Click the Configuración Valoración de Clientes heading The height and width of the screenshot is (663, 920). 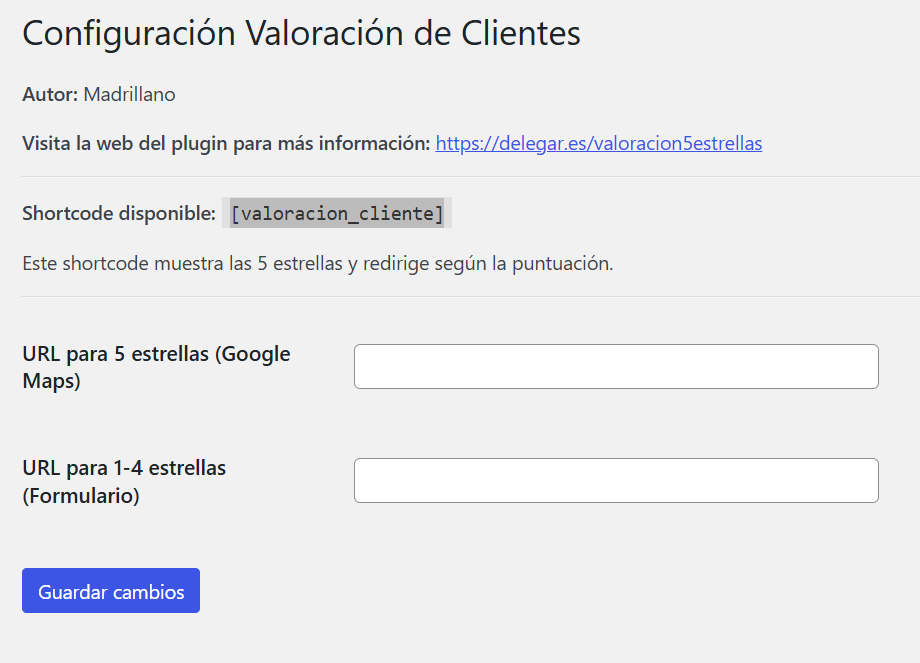coord(301,33)
